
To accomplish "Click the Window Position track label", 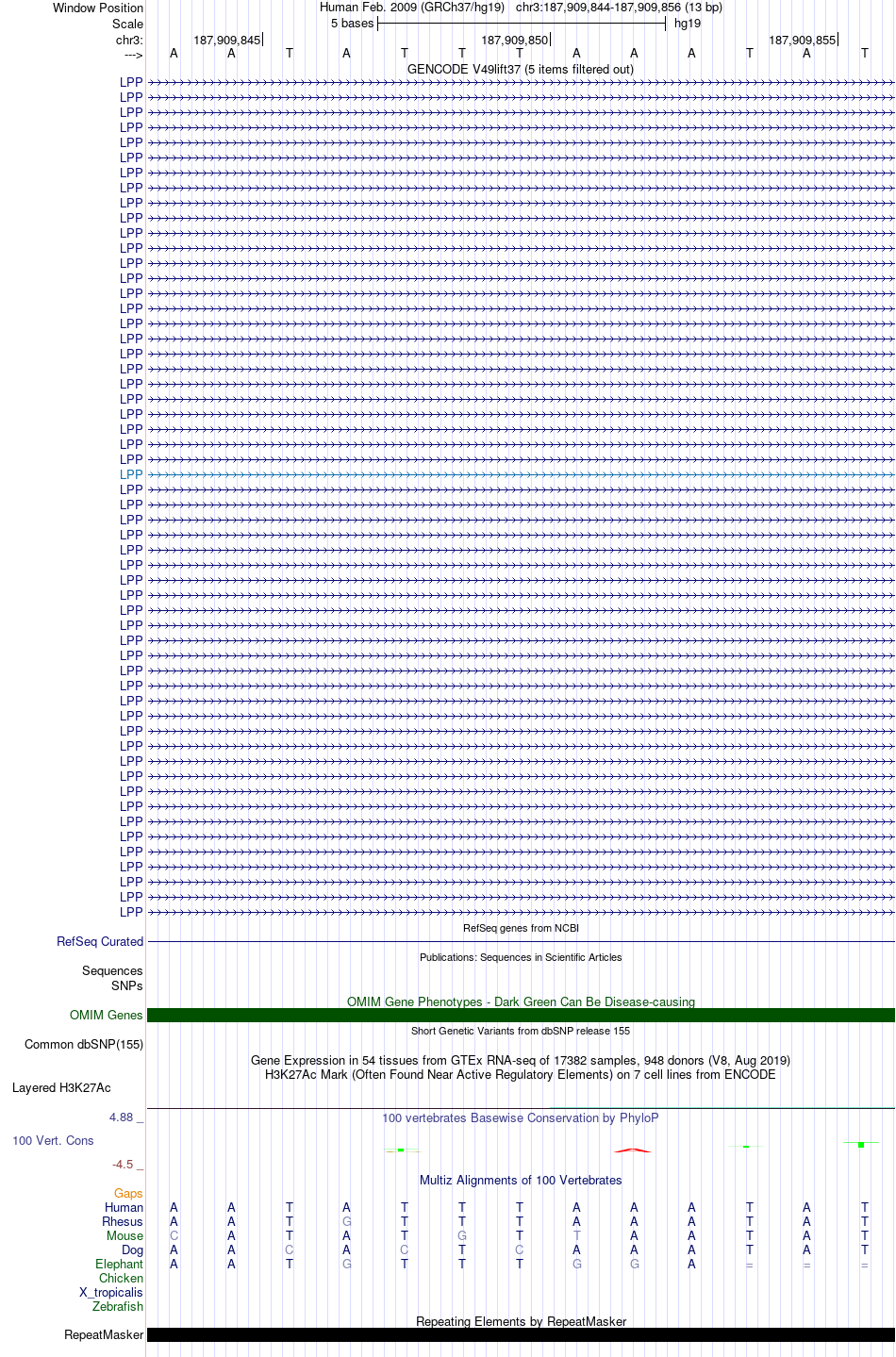I will click(x=98, y=8).
